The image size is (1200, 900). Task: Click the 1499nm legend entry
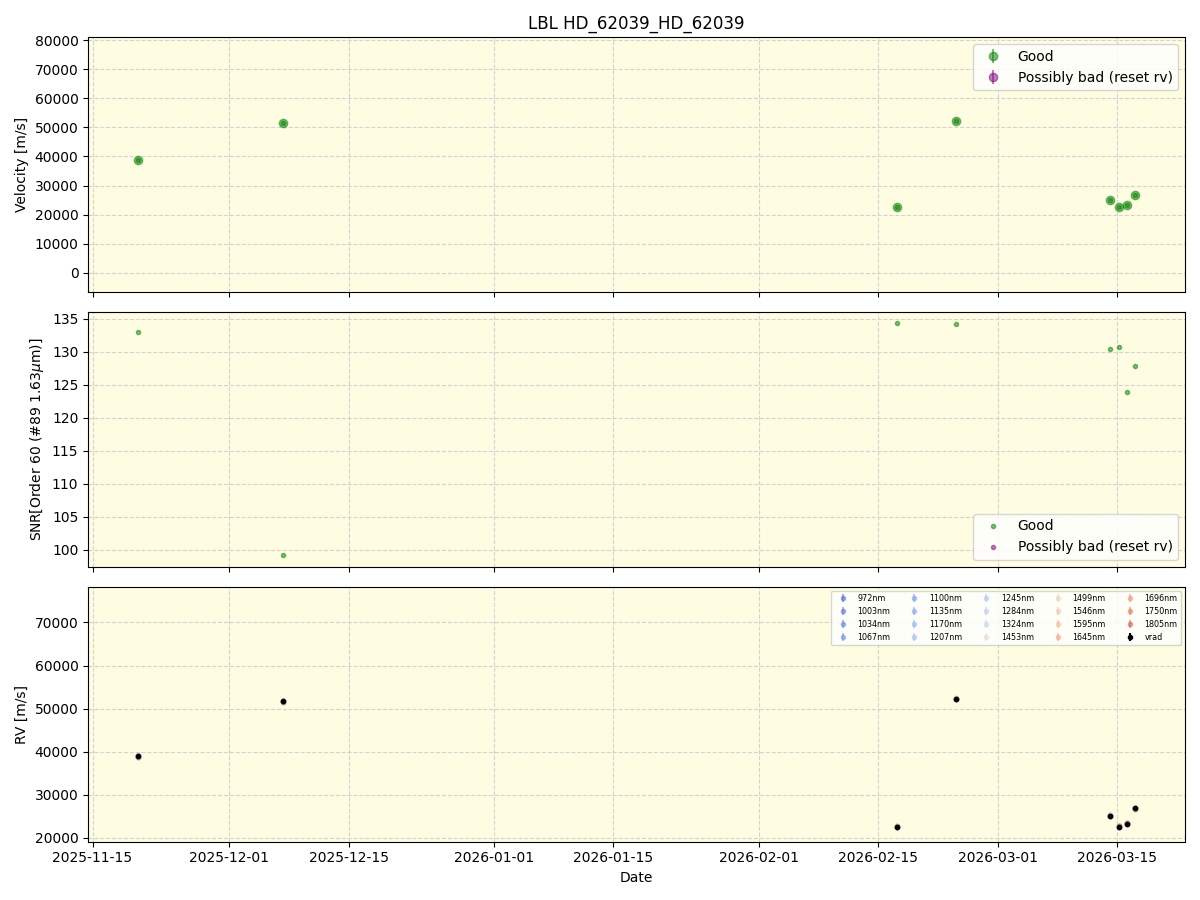(1080, 598)
